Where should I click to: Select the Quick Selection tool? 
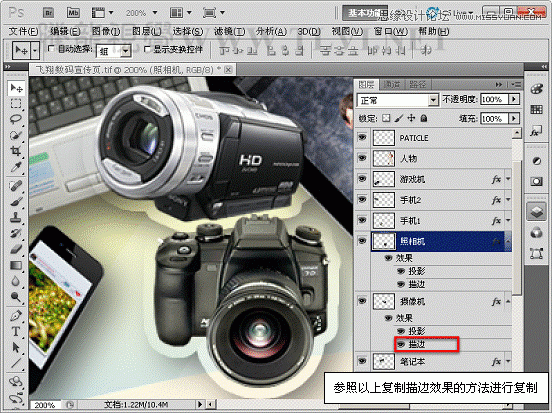(x=16, y=135)
